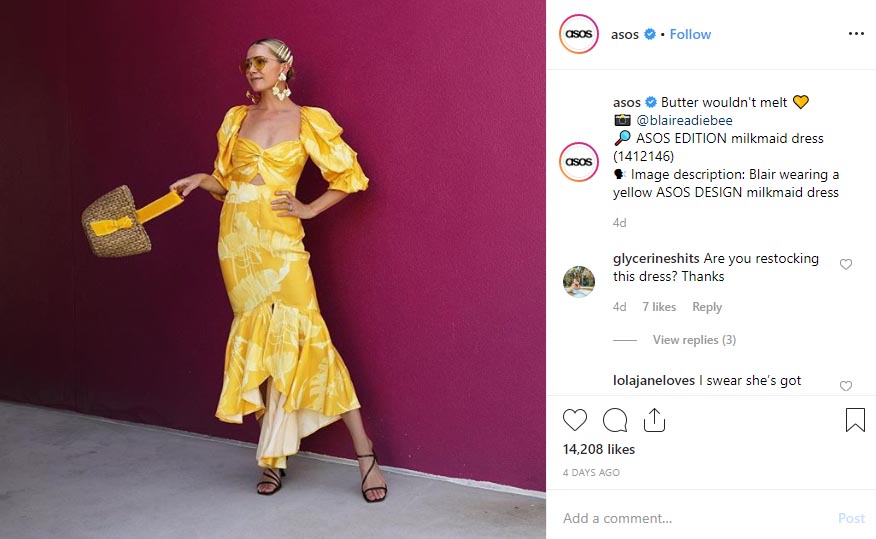Open comments via speech bubble icon
Image resolution: width=876 pixels, height=539 pixels.
click(x=615, y=420)
